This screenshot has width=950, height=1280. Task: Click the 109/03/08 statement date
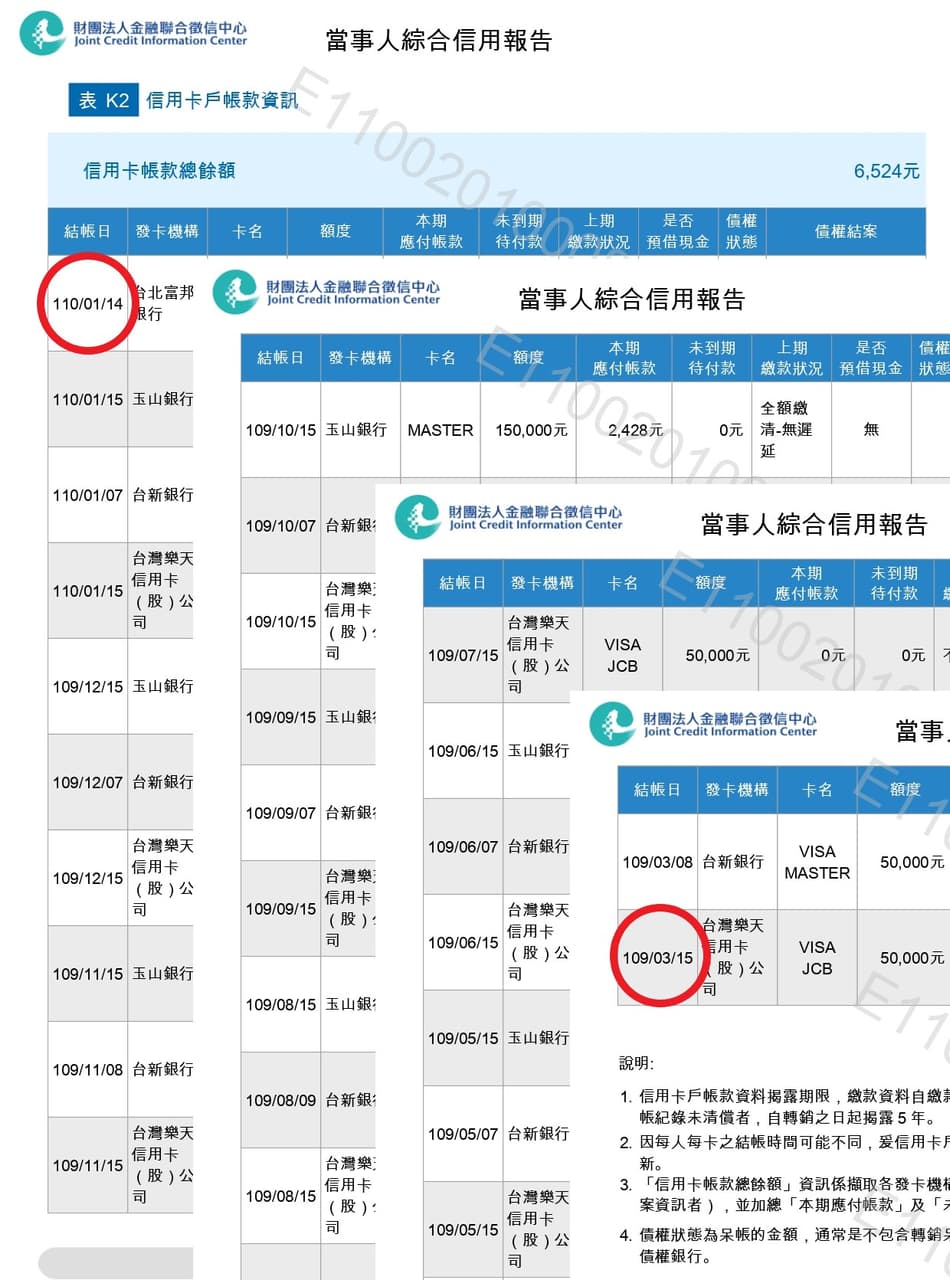tap(657, 862)
